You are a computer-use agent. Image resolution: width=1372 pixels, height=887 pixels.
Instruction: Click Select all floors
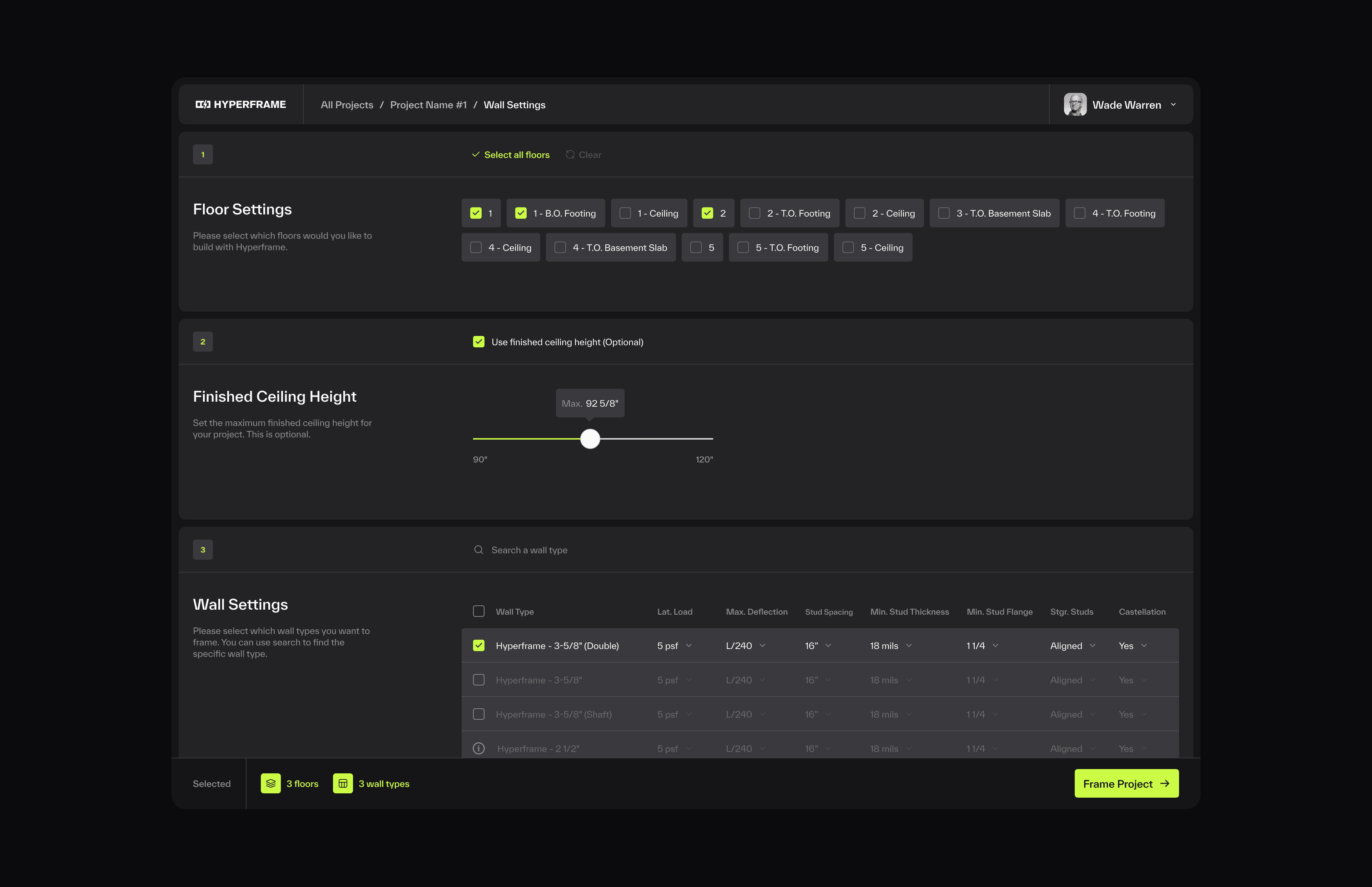[x=511, y=154]
